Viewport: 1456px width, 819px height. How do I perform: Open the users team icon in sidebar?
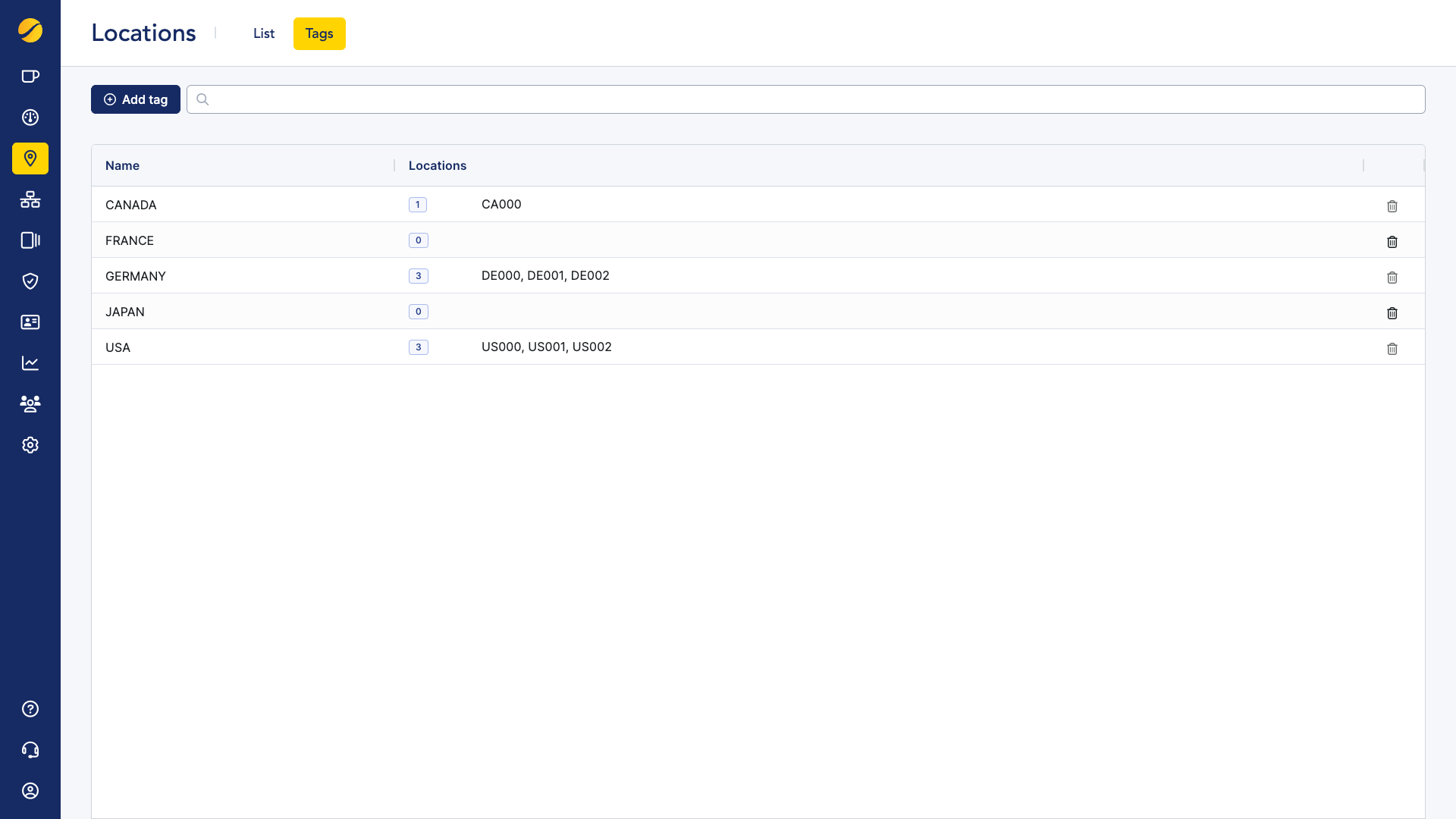(x=30, y=404)
